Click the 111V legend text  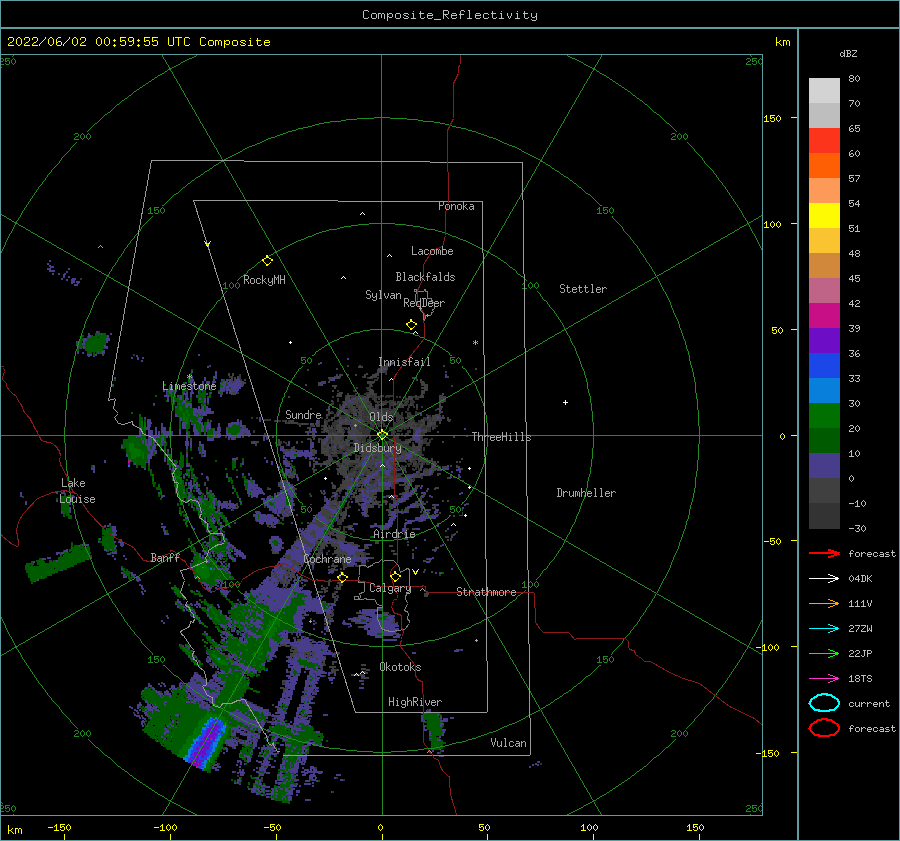point(860,603)
